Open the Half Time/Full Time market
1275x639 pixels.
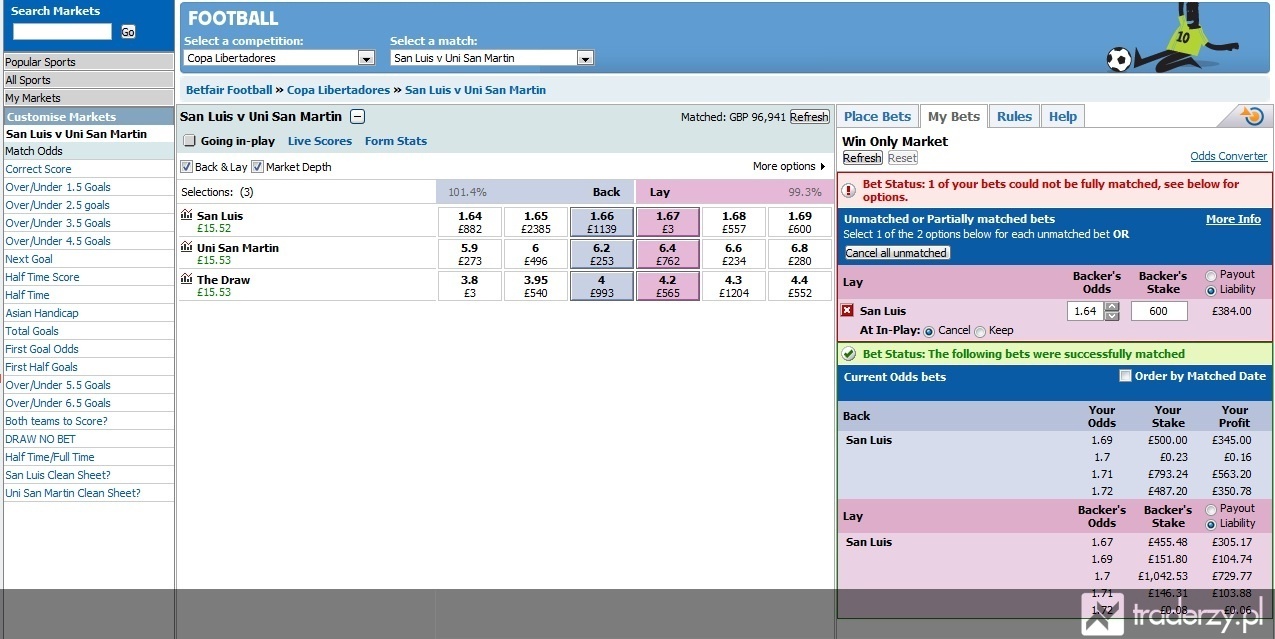tap(50, 457)
